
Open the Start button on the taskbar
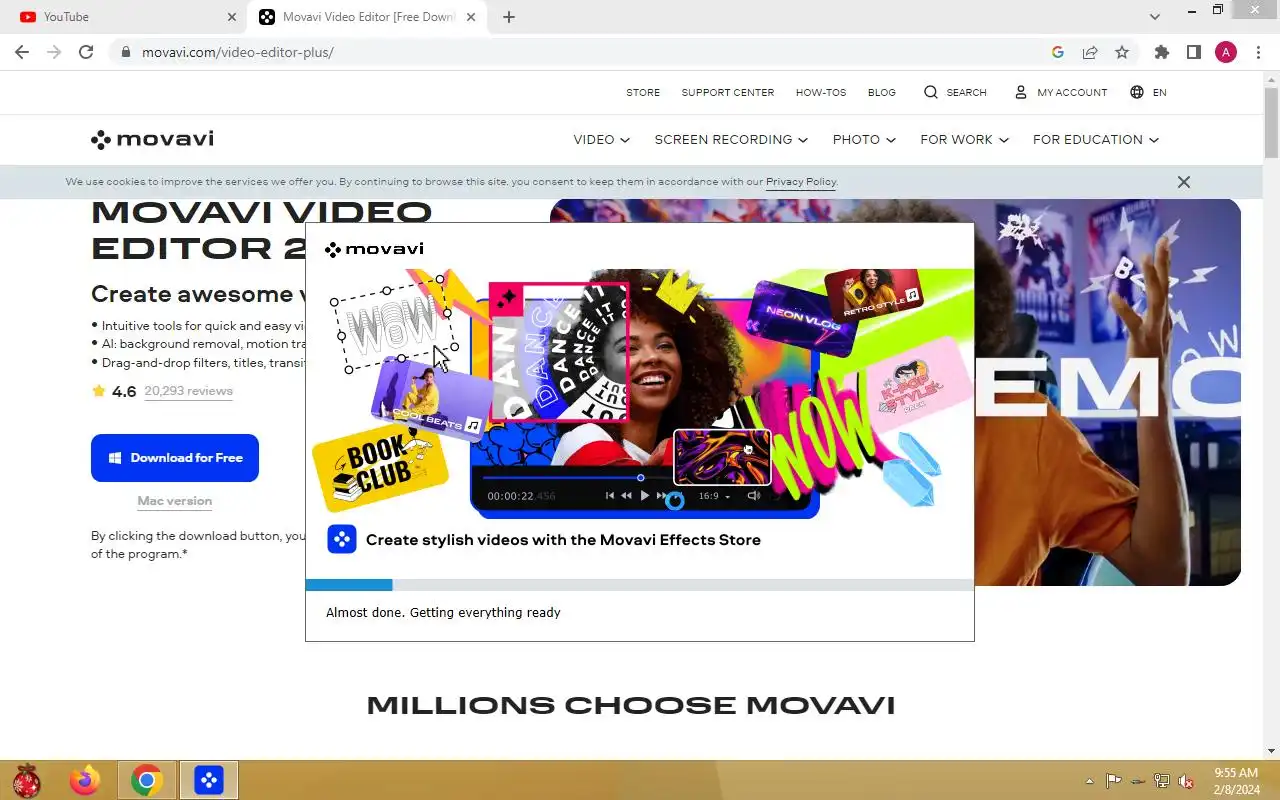pyautogui.click(x=26, y=780)
